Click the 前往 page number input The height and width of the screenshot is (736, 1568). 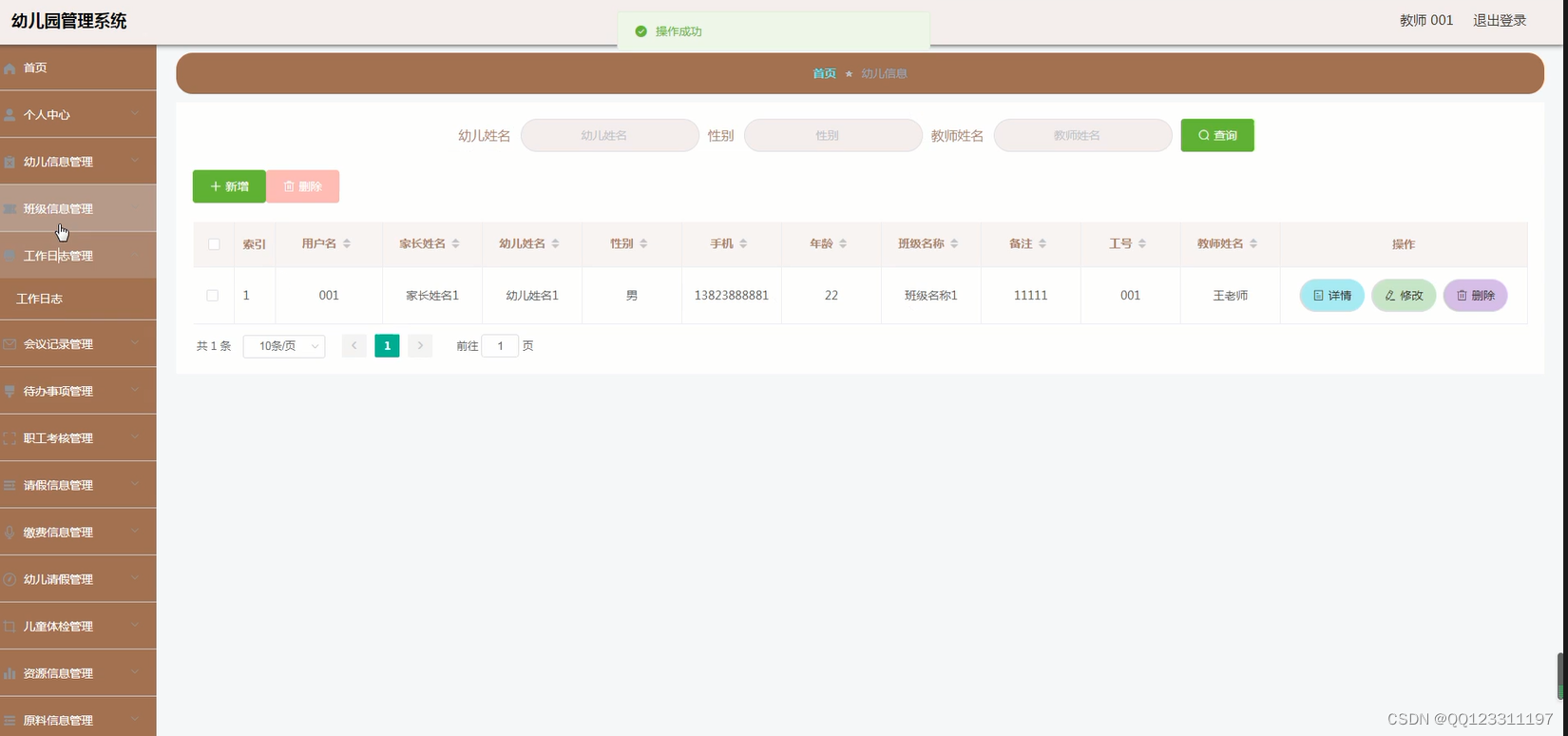(x=500, y=346)
